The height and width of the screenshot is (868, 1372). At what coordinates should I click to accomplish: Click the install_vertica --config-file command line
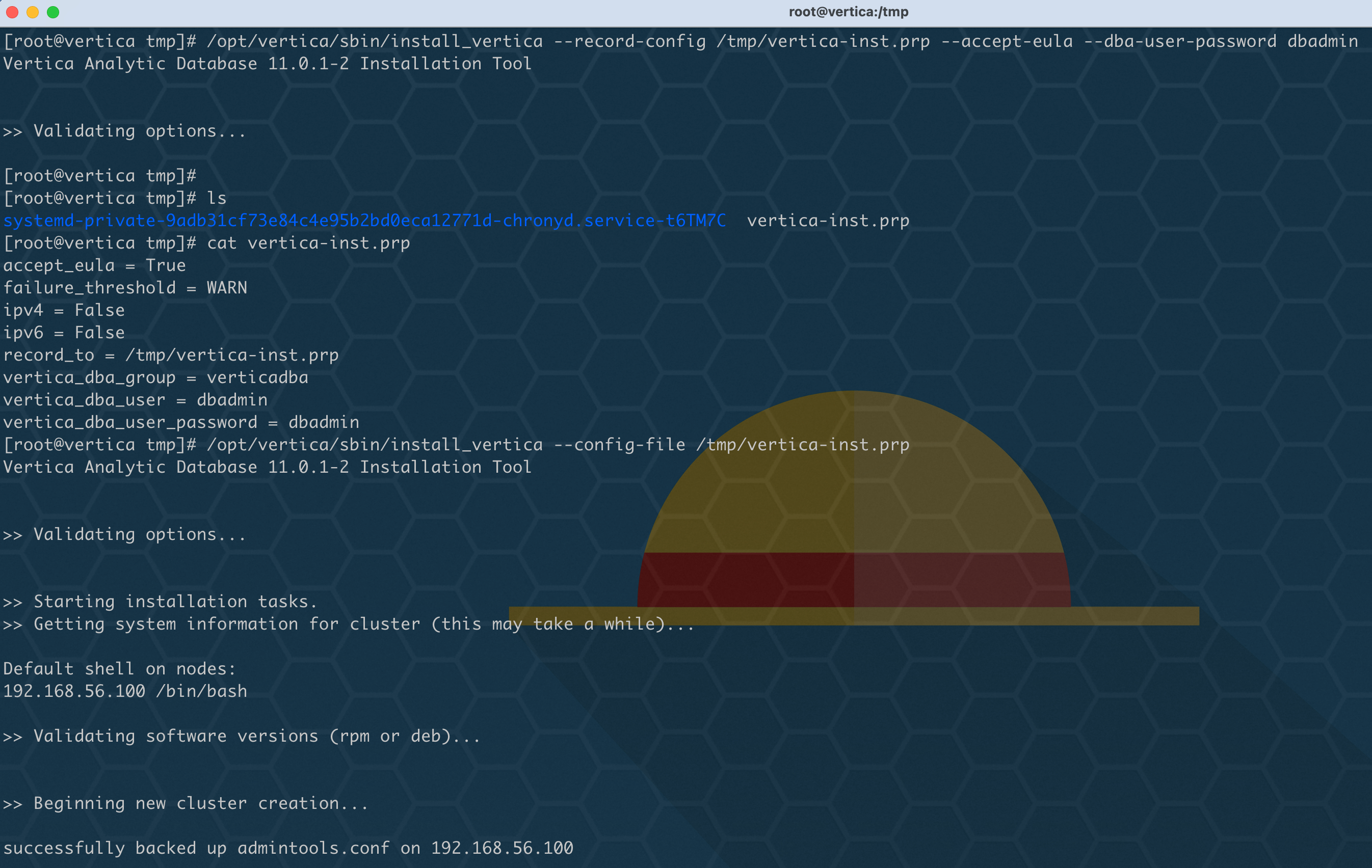tap(456, 445)
